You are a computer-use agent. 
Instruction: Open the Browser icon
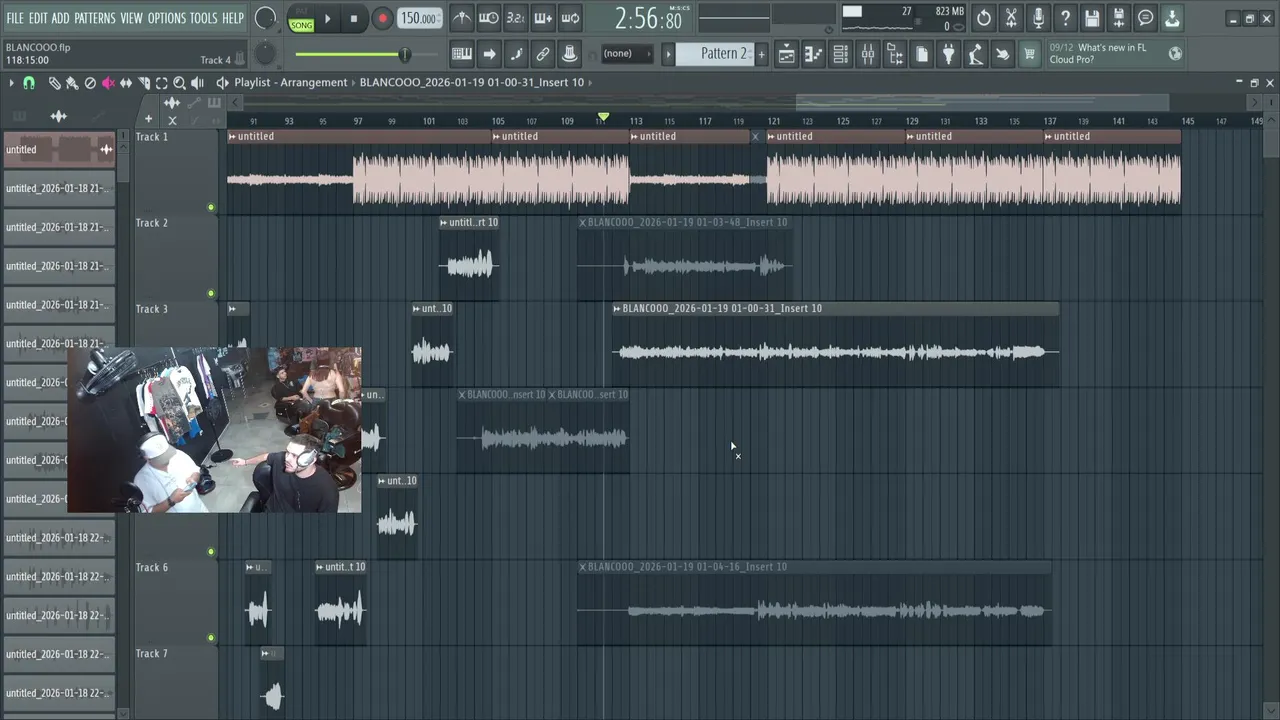coord(895,54)
